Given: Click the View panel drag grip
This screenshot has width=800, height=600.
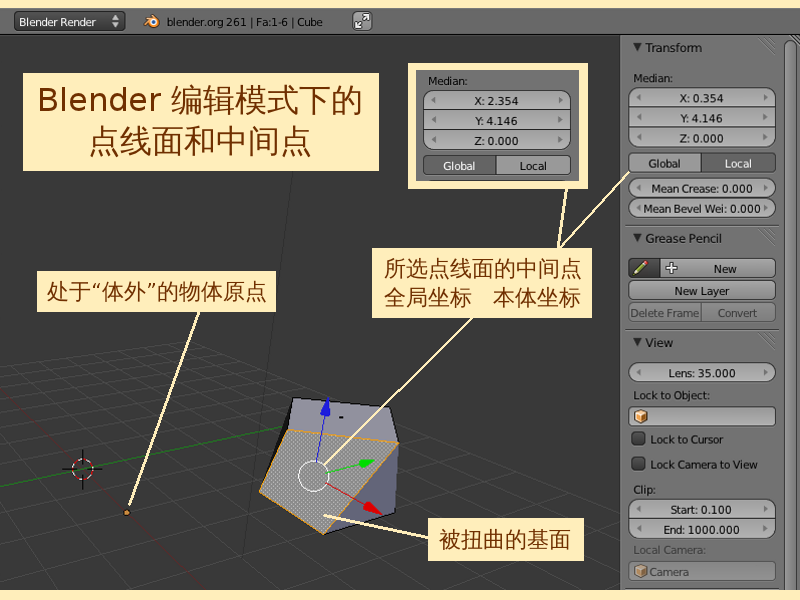Looking at the screenshot, I should (767, 341).
